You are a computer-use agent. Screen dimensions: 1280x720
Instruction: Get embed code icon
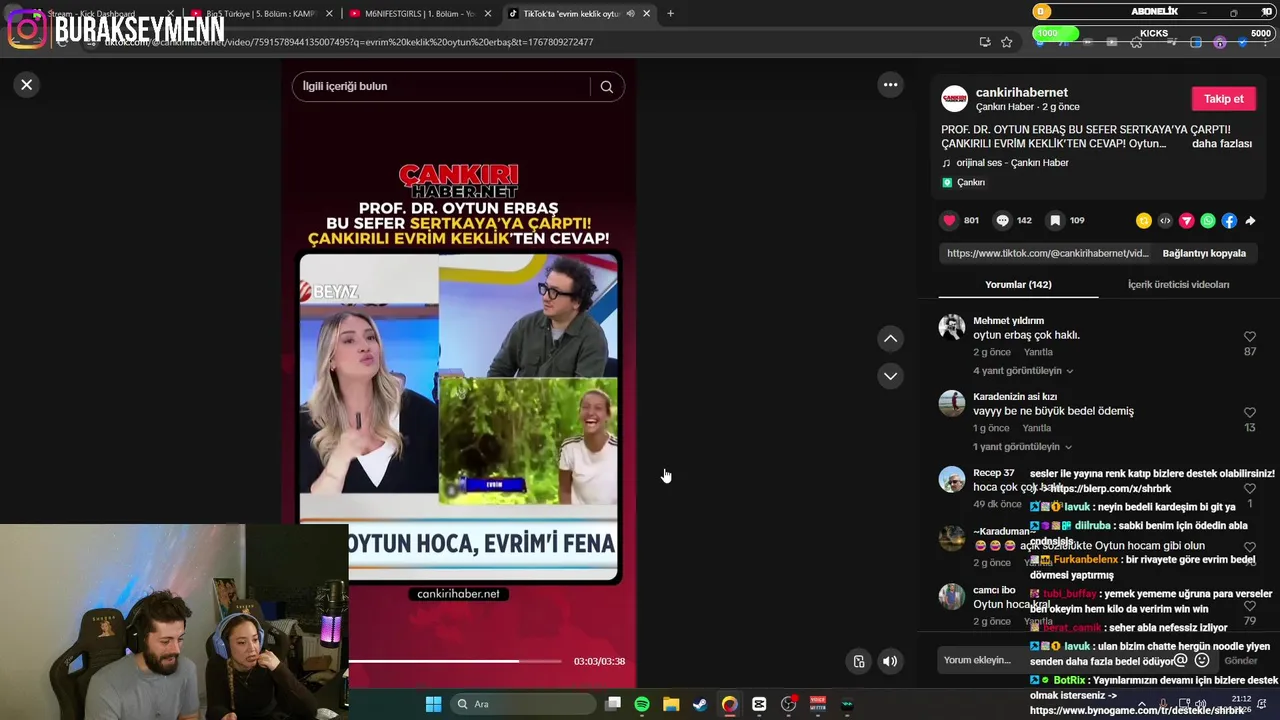tap(1165, 221)
